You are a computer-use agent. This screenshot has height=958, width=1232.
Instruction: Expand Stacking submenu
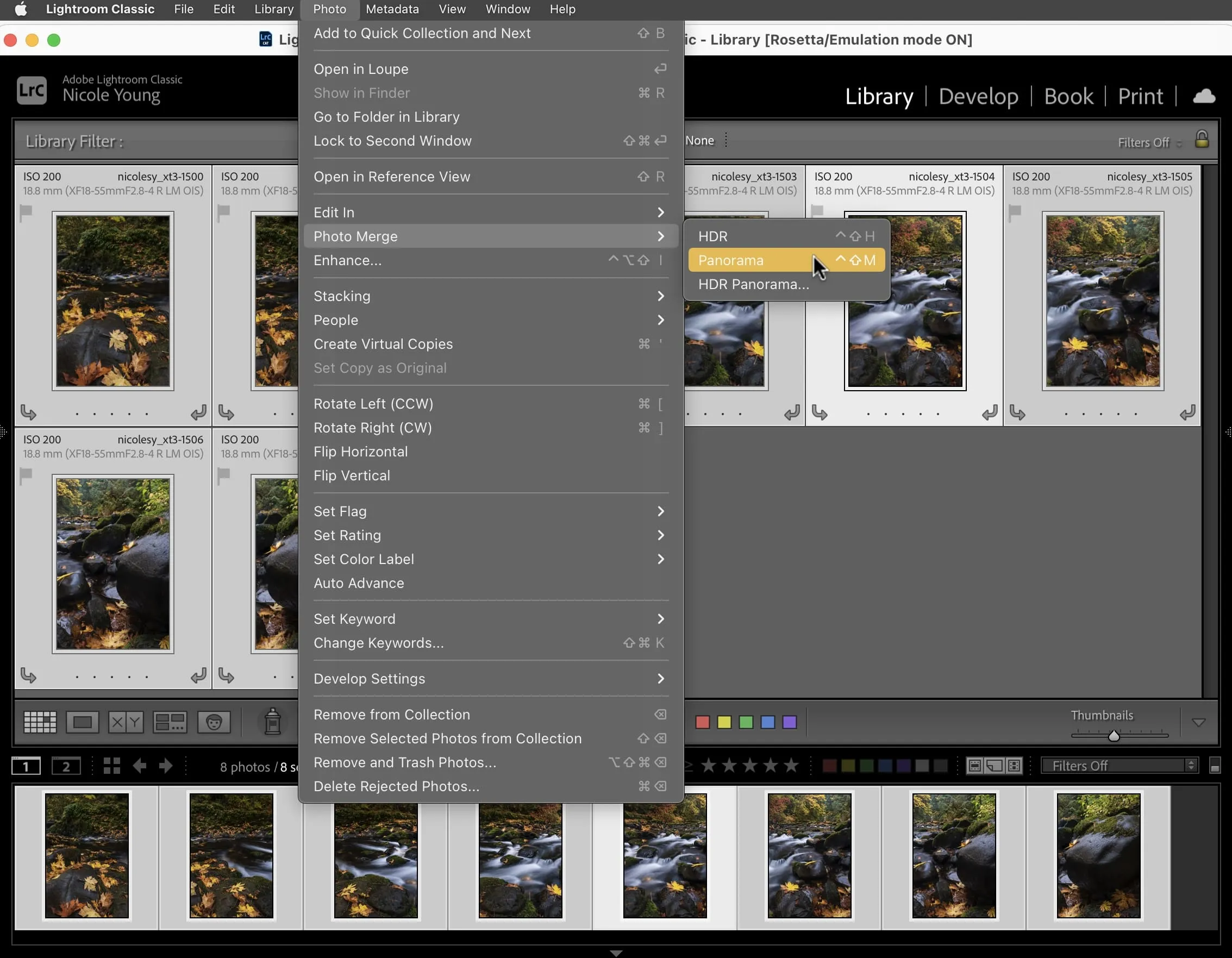coord(491,296)
